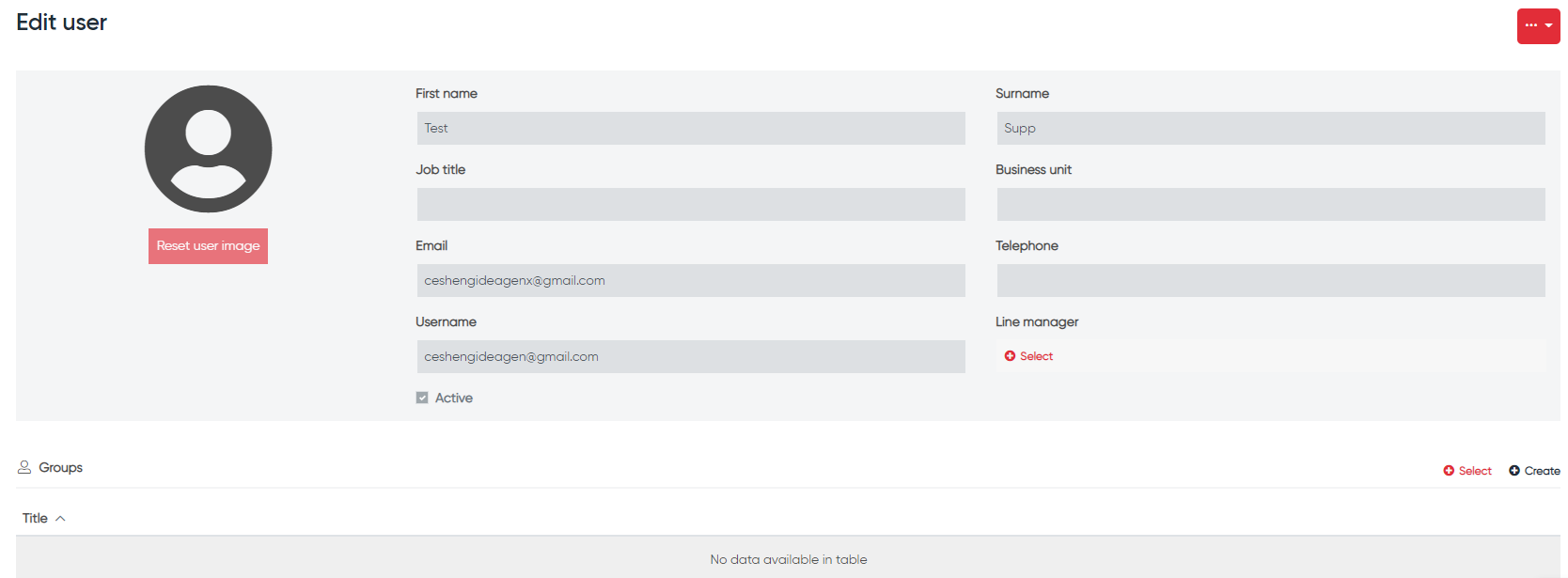1568x578 pixels.
Task: Click the Username input field
Action: pyautogui.click(x=691, y=357)
